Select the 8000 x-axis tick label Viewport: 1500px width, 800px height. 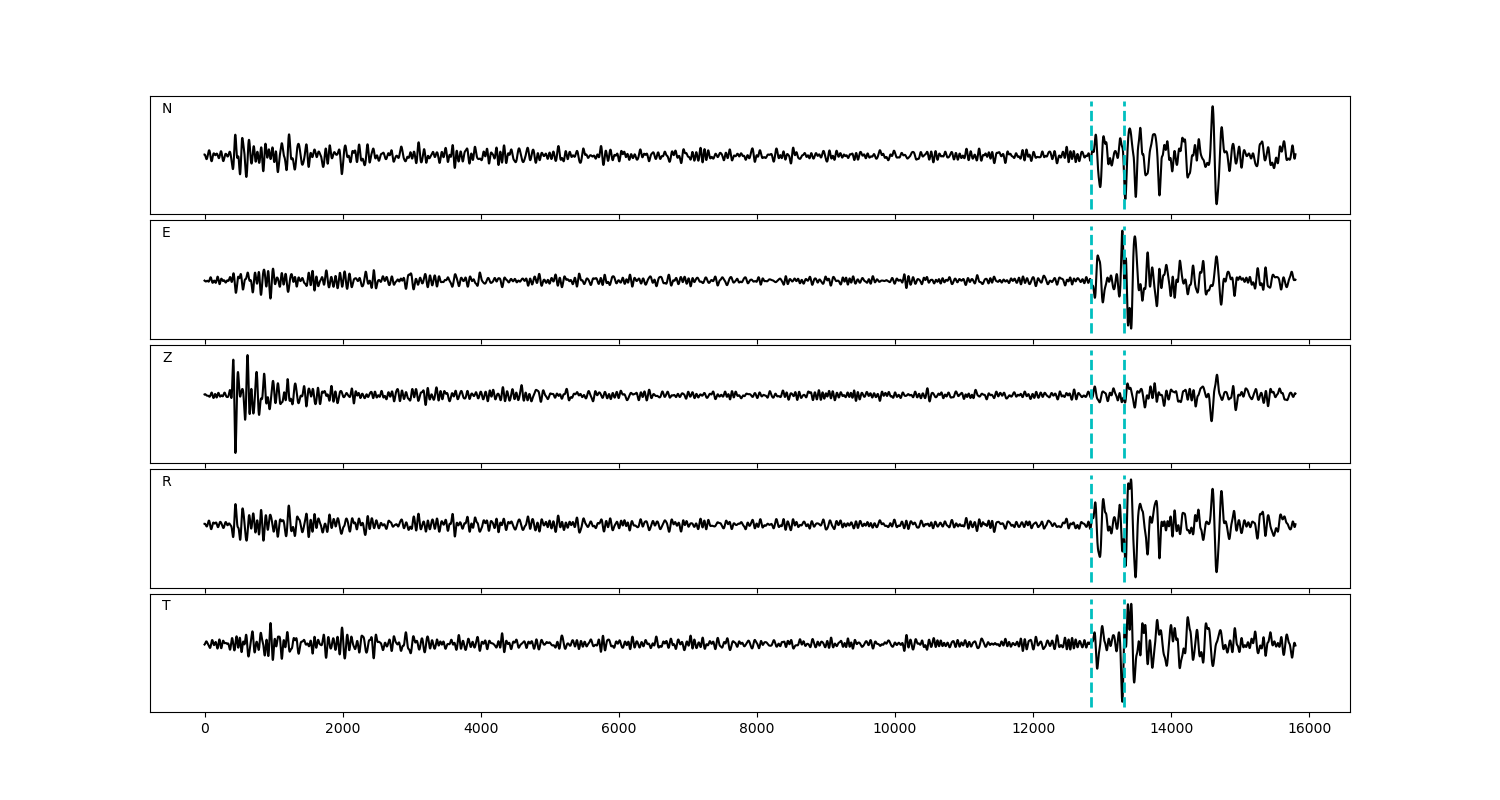pyautogui.click(x=757, y=729)
